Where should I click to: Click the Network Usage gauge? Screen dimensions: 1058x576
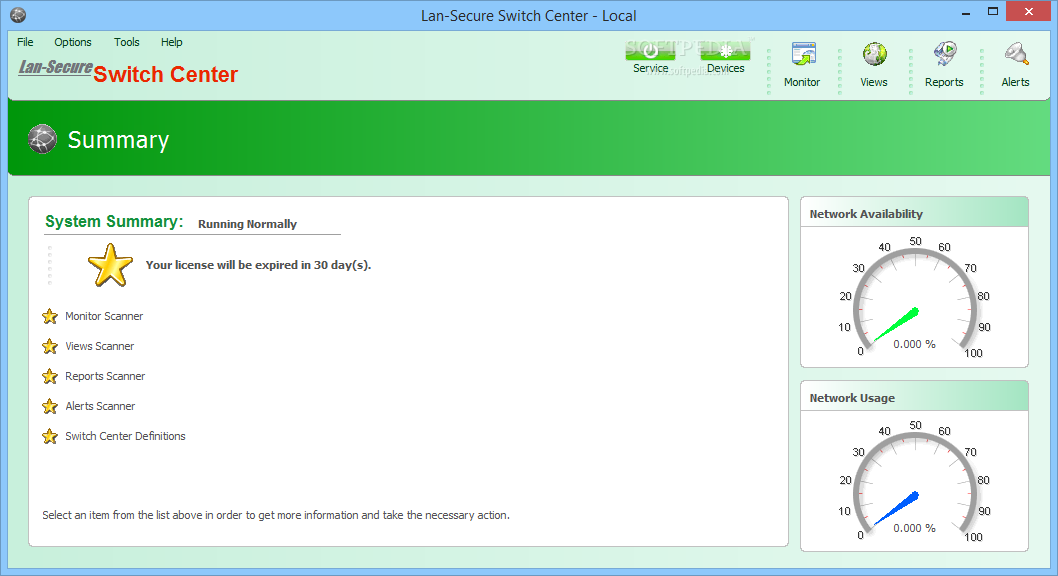(915, 484)
